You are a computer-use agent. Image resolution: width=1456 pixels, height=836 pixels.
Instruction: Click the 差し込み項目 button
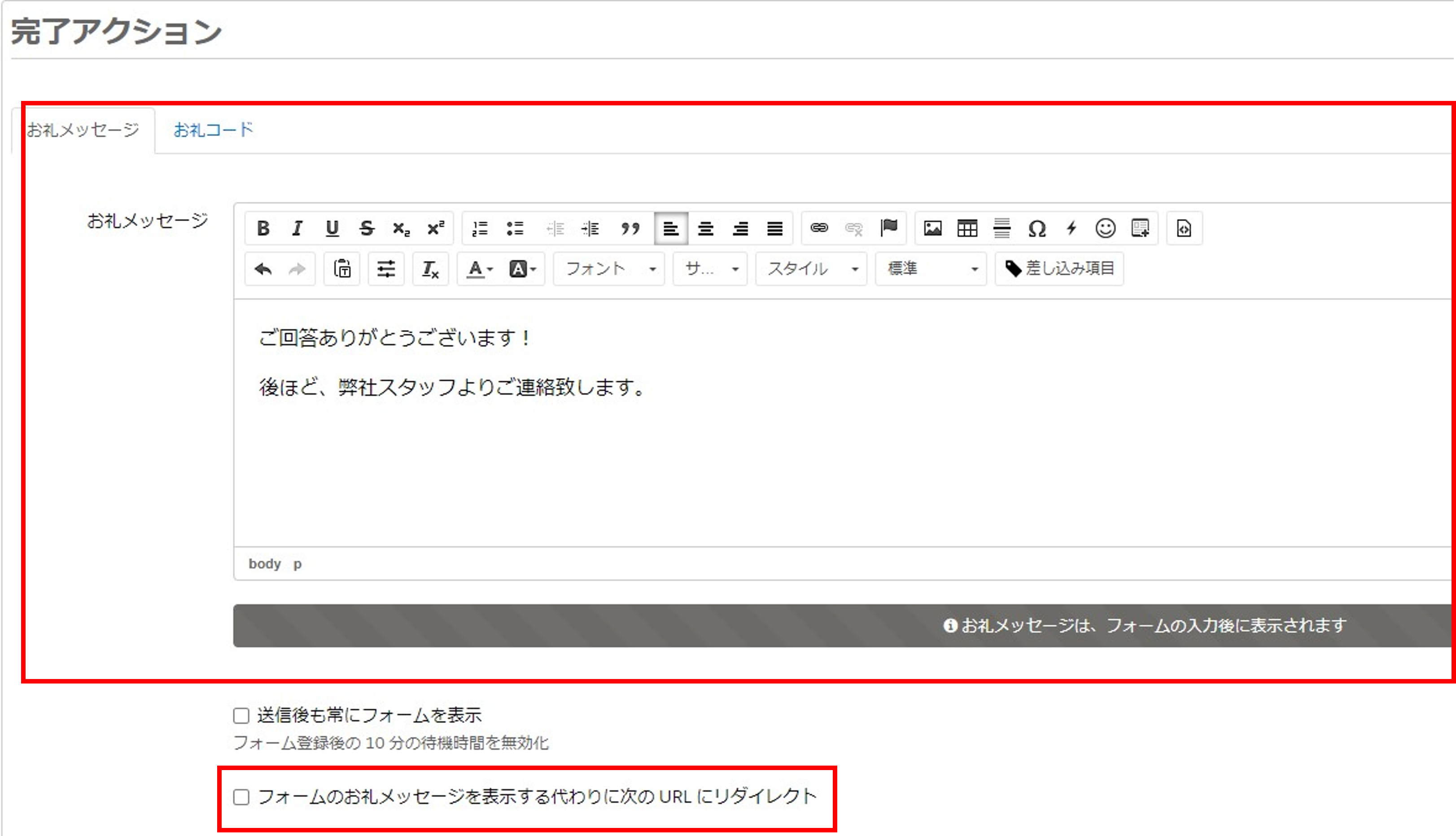(1059, 269)
